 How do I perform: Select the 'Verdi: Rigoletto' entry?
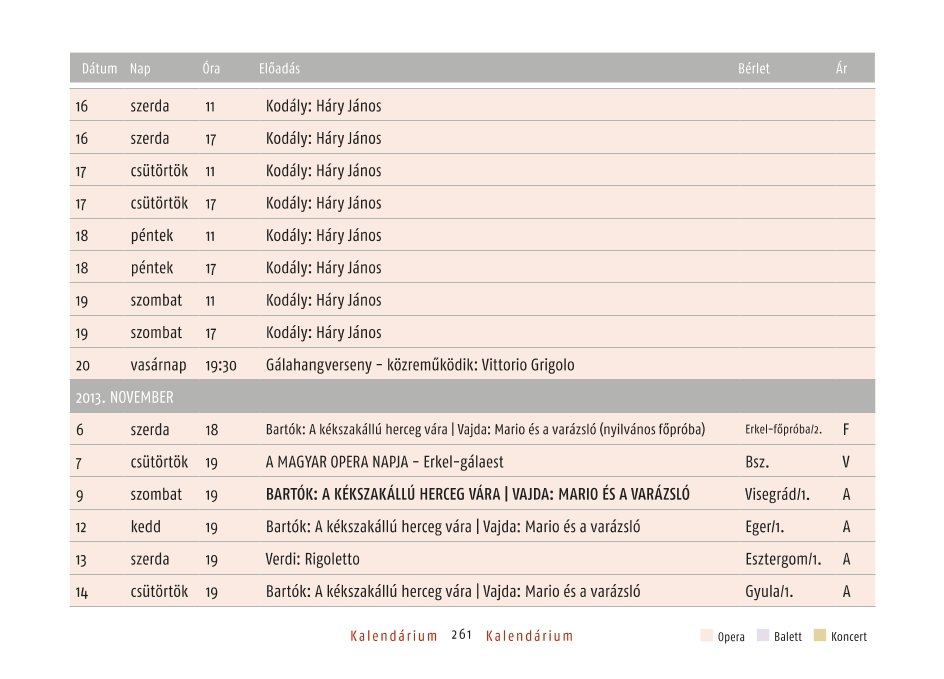312,559
